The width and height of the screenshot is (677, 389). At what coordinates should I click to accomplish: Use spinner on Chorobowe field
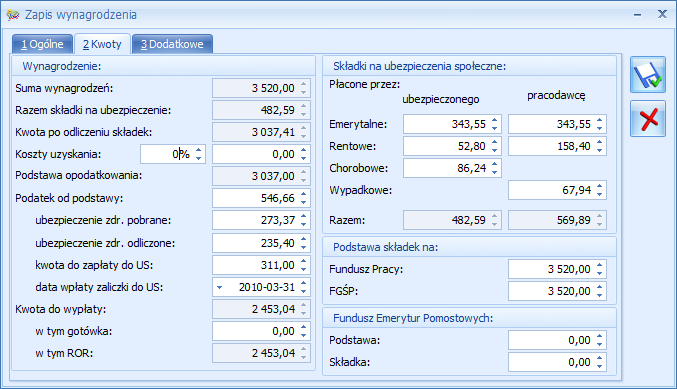[495, 168]
